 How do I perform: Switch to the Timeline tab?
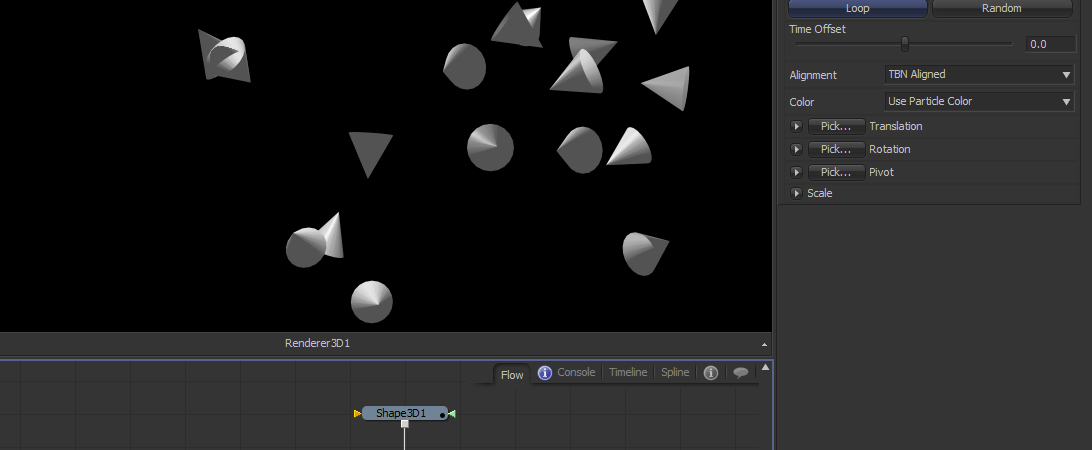(x=628, y=372)
